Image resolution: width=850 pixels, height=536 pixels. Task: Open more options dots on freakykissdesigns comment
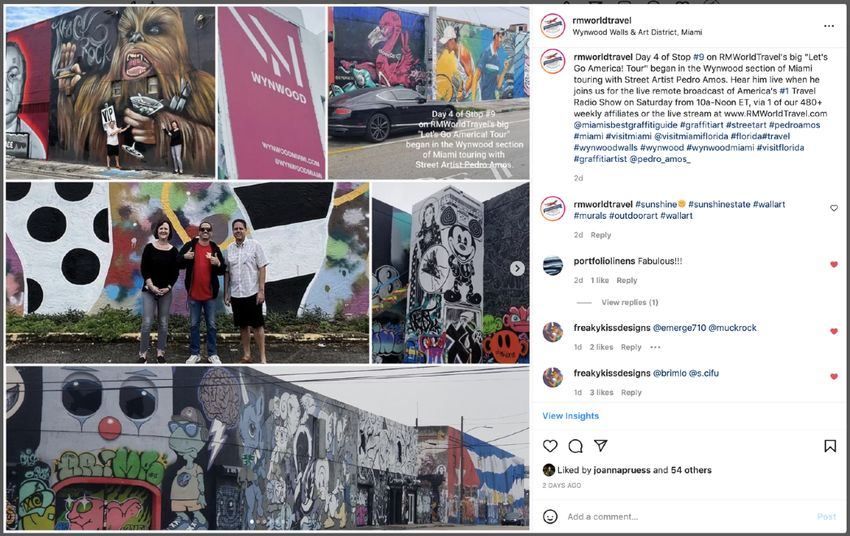tap(655, 347)
